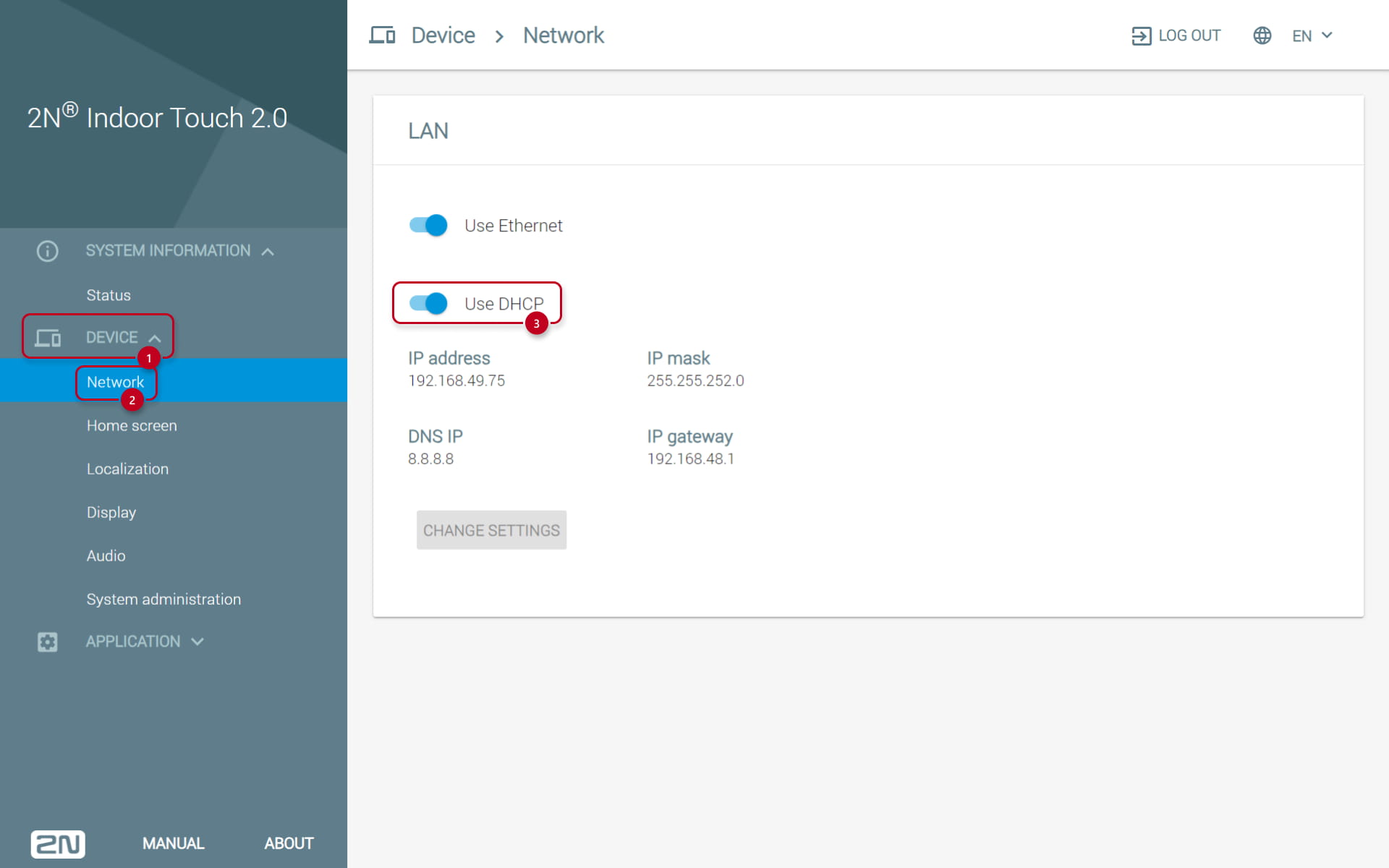
Task: Click the DEVICE heading label
Action: point(111,338)
